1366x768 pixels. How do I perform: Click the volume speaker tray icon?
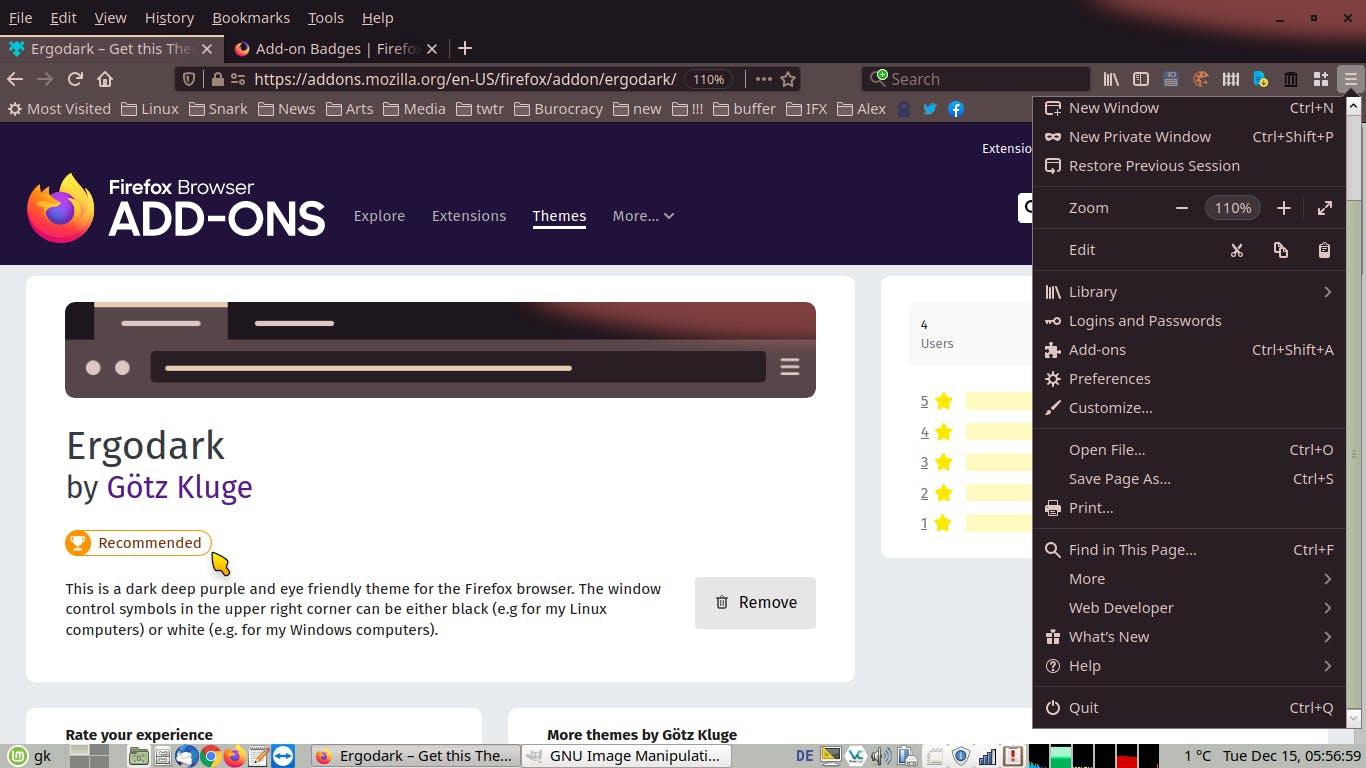[x=881, y=756]
